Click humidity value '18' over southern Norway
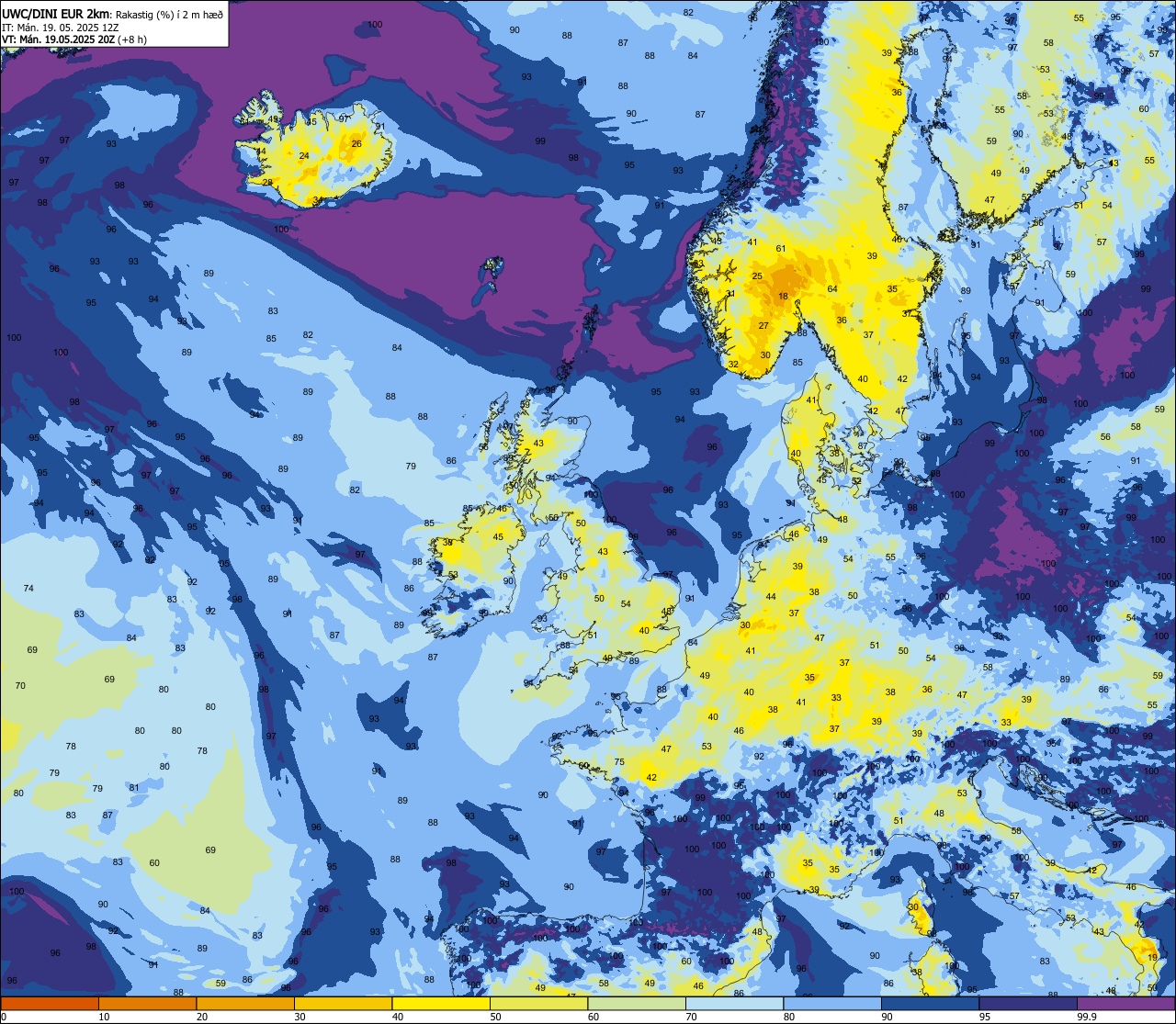This screenshot has width=1176, height=1024. coord(784,297)
